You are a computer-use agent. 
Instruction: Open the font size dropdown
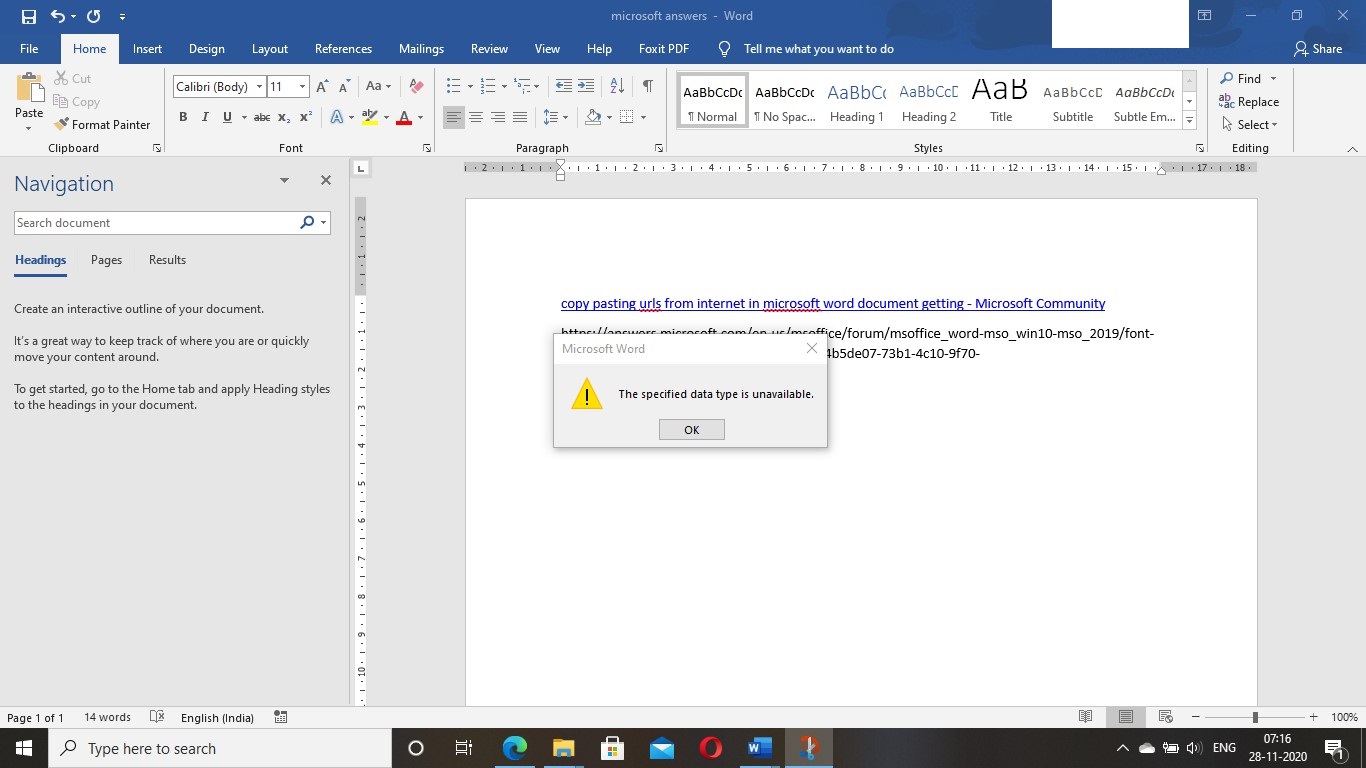click(x=302, y=87)
